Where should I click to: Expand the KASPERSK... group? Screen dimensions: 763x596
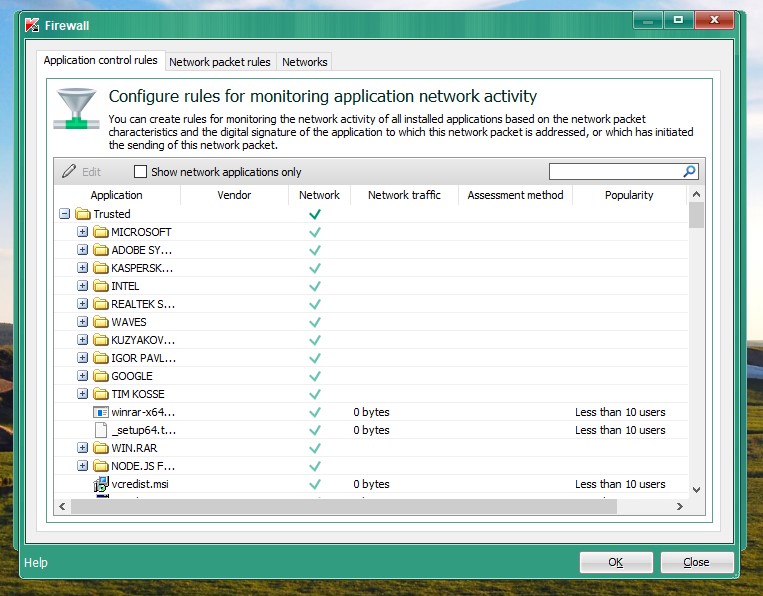(82, 268)
